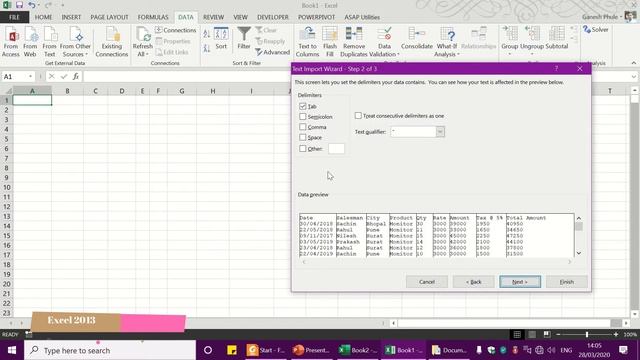This screenshot has height=360, width=640.
Task: Open Windows notification center
Action: (623, 350)
